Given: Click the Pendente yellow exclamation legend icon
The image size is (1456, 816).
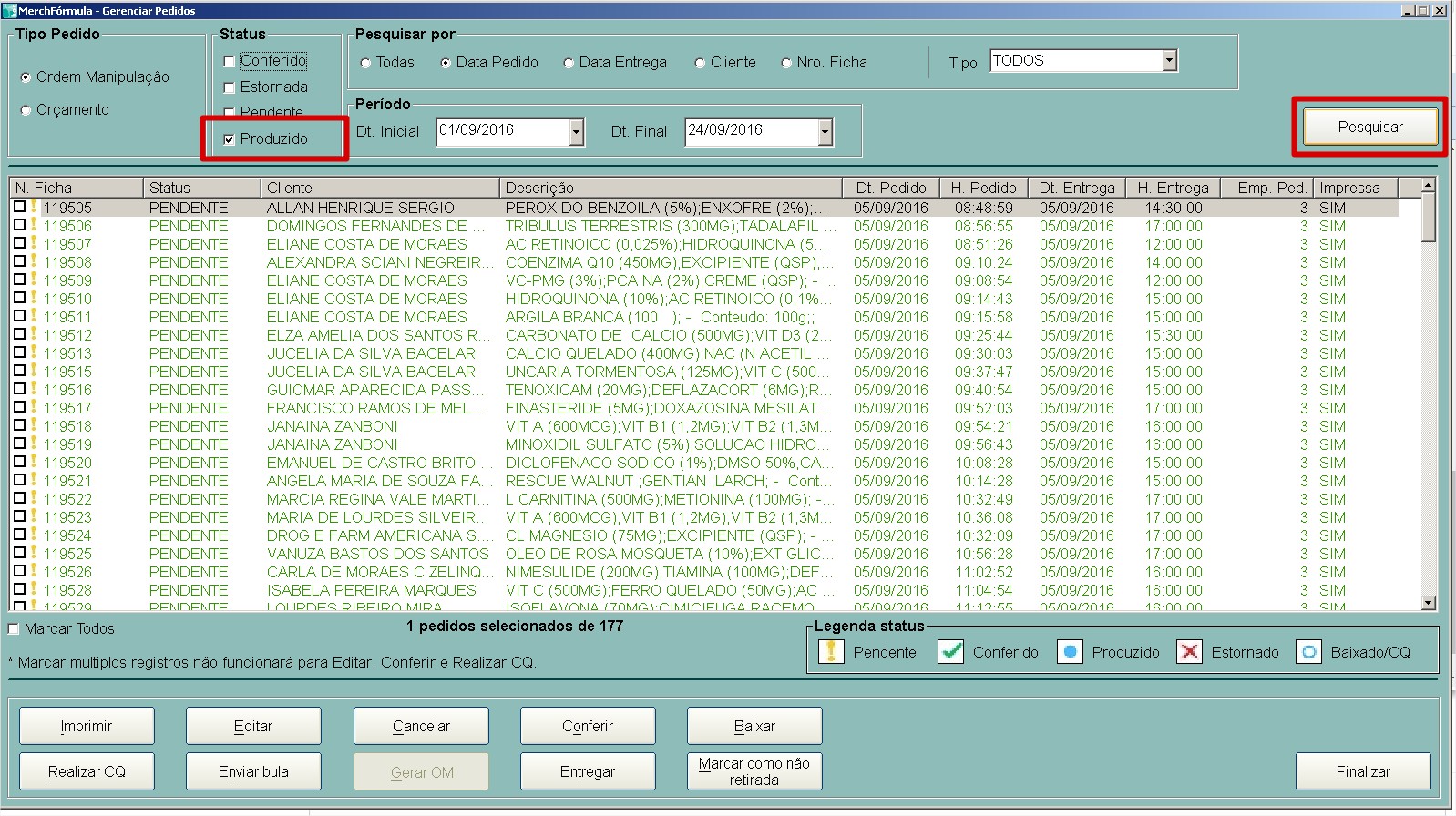Looking at the screenshot, I should click(x=830, y=652).
